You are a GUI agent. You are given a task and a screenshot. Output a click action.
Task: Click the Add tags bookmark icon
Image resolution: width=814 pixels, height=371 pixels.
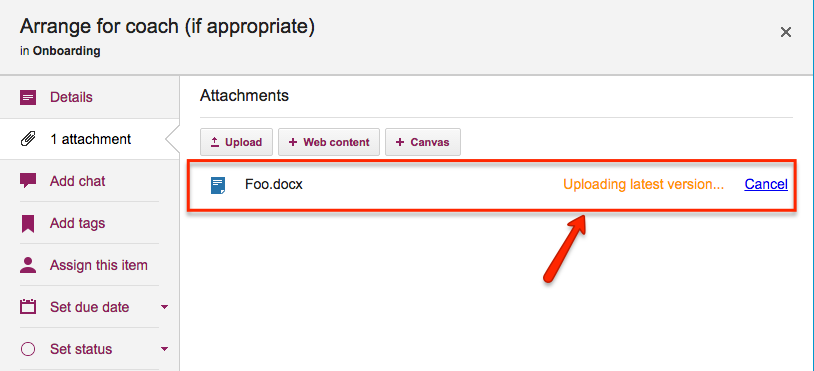point(28,223)
